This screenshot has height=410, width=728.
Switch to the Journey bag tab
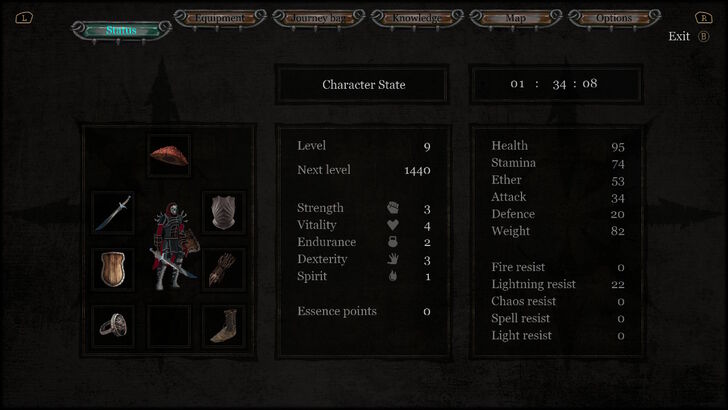click(x=318, y=18)
